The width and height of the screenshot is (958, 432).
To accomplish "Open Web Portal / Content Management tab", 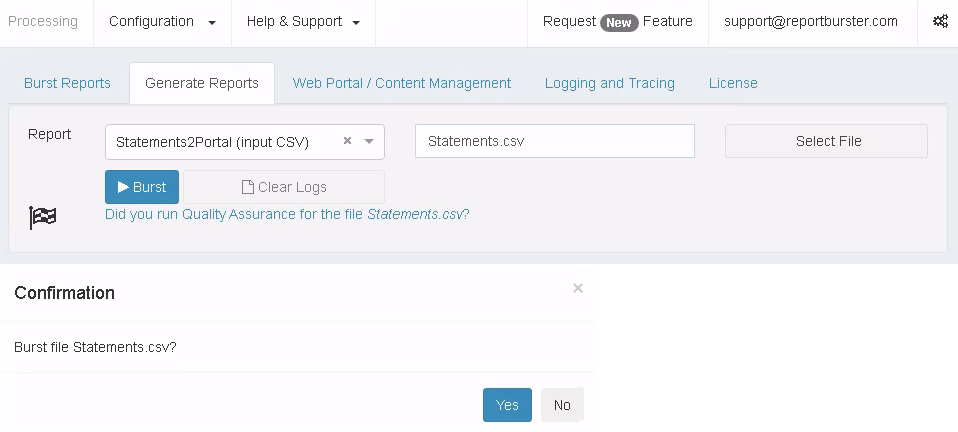I will tap(402, 83).
